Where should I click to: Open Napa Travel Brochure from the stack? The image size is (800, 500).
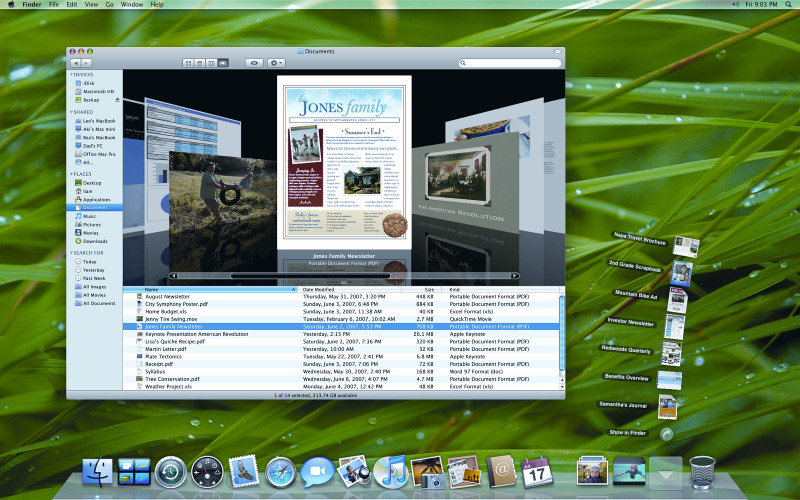[x=685, y=247]
